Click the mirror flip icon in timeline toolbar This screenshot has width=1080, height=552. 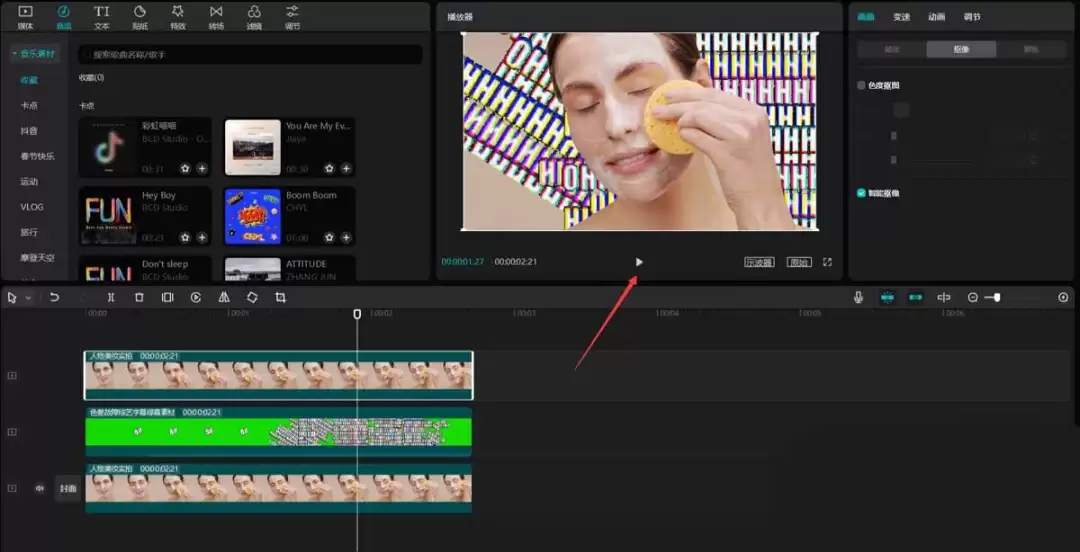click(224, 298)
